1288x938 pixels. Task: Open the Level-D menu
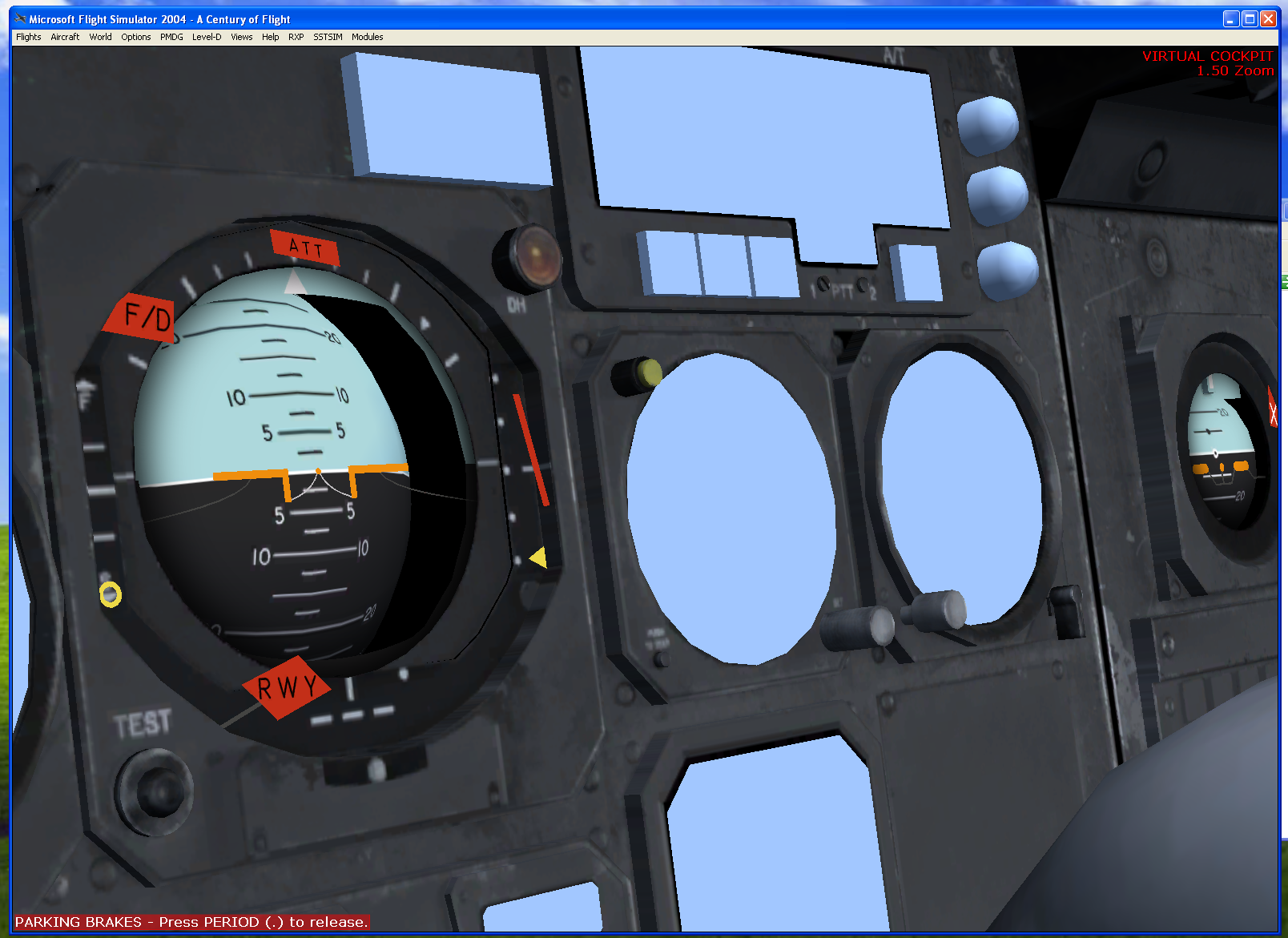click(207, 37)
